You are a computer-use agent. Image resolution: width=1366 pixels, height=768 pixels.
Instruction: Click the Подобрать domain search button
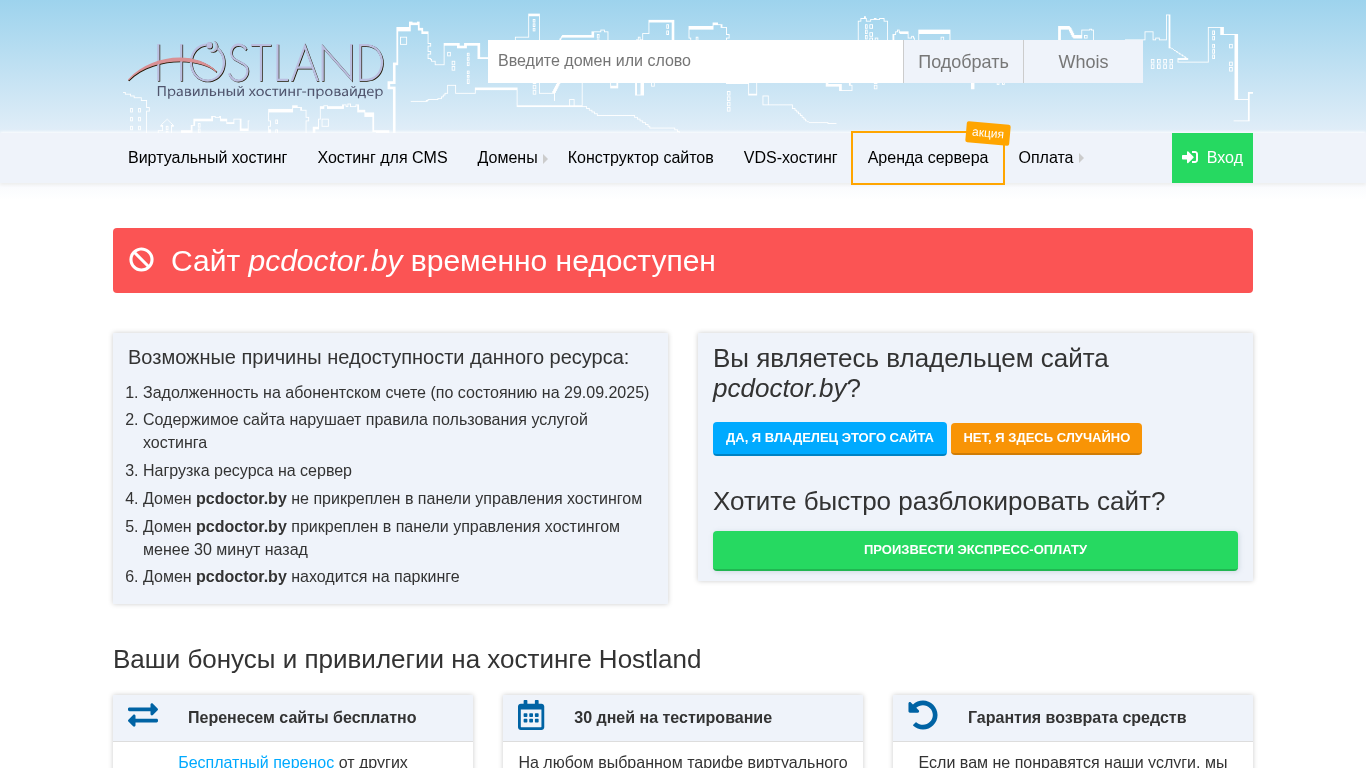(963, 62)
